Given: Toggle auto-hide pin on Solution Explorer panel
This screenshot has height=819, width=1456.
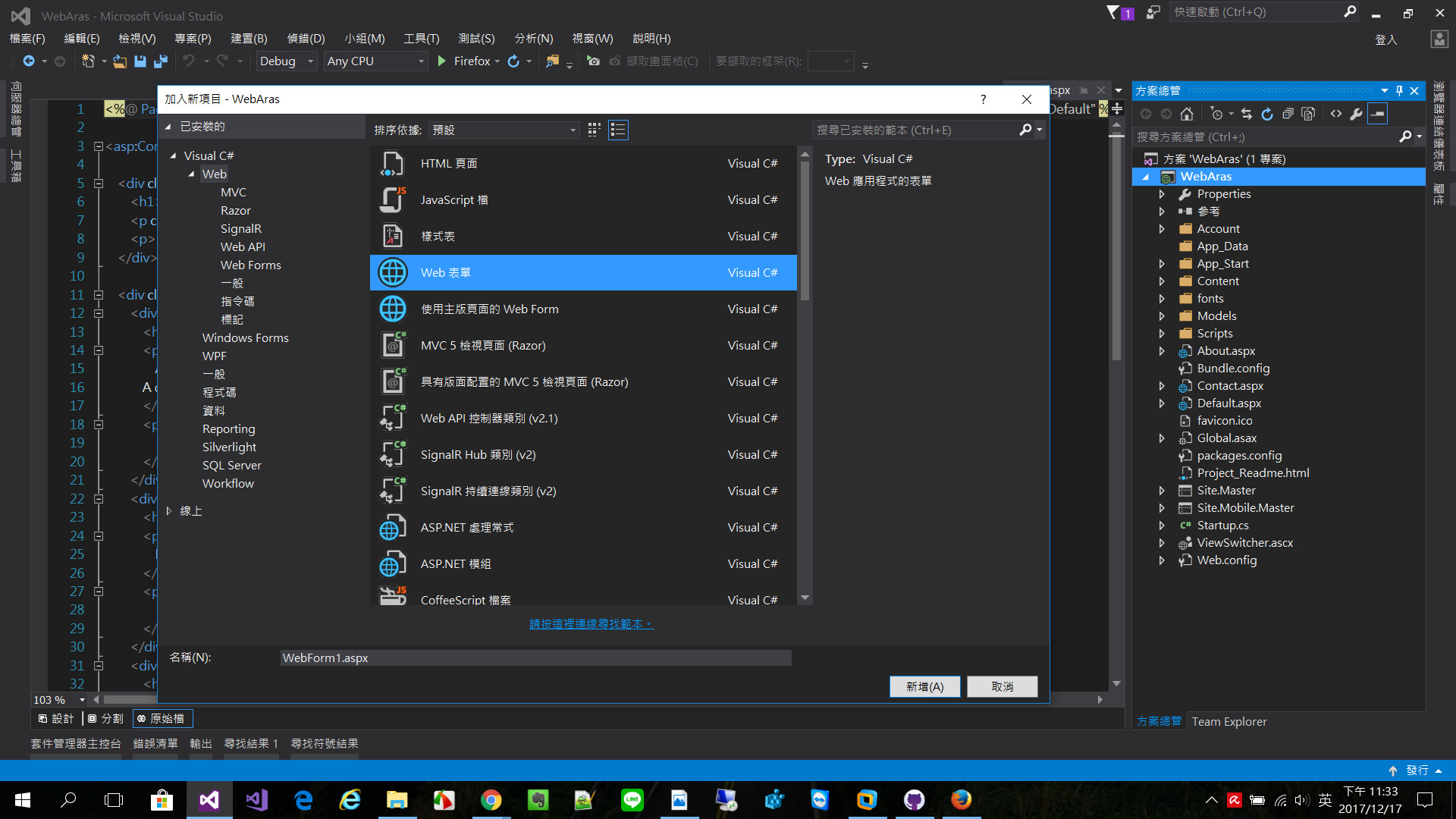Looking at the screenshot, I should 1399,91.
